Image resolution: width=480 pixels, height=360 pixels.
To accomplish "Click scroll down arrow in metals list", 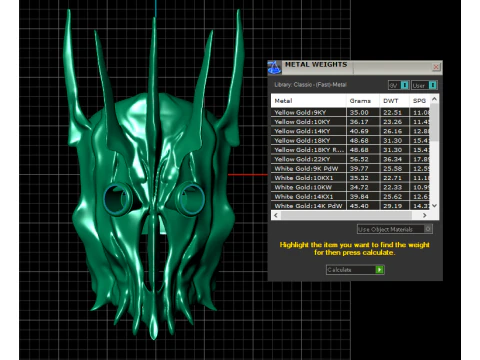I will click(434, 206).
